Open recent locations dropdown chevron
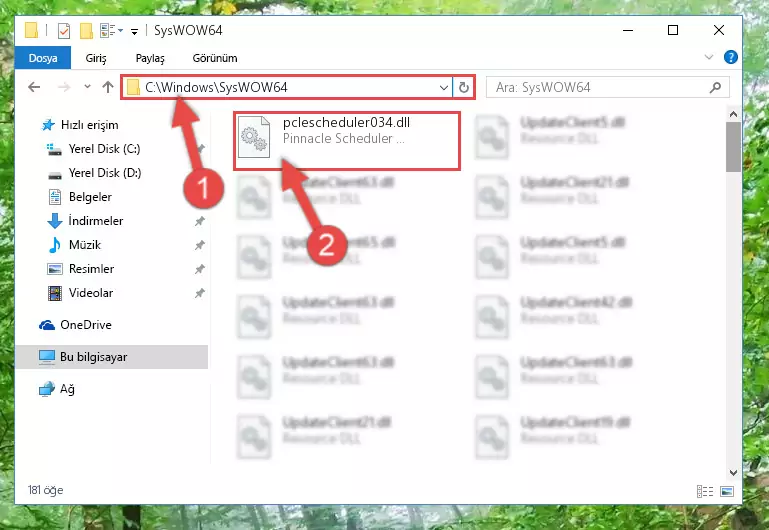 coord(87,87)
